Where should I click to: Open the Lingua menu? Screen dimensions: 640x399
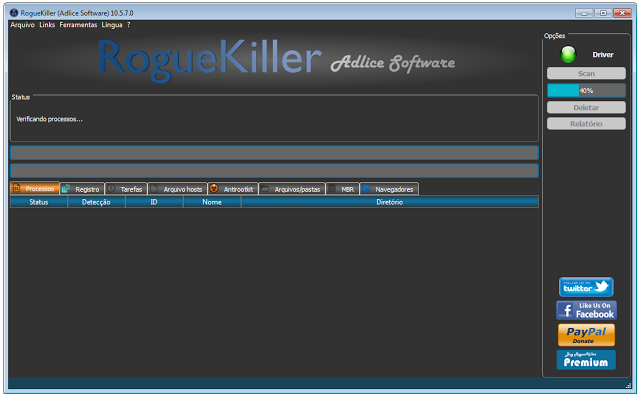[112, 25]
